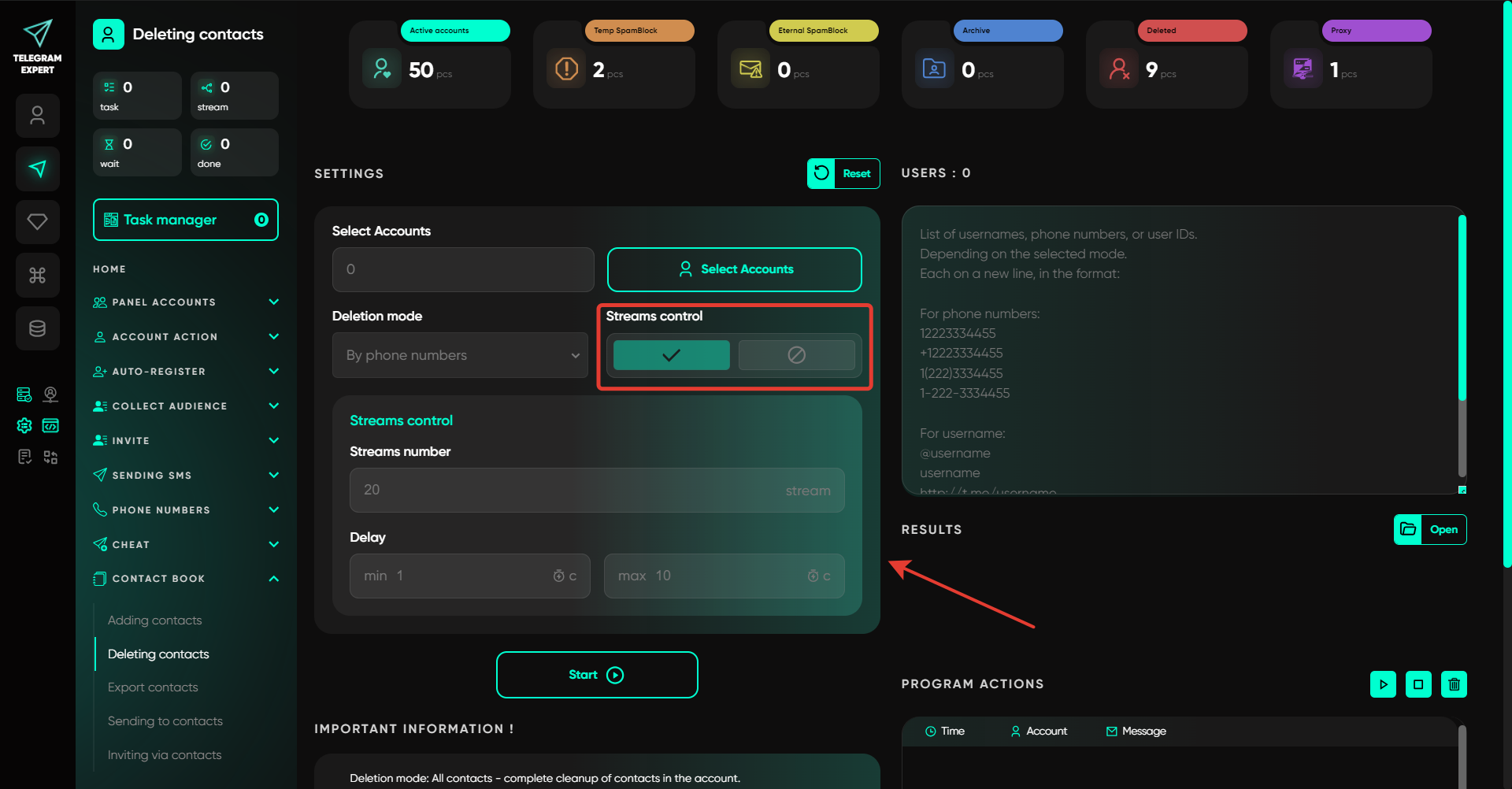Enable streams control with checkmark toggle
Viewport: 1512px width, 789px height.
(x=671, y=355)
